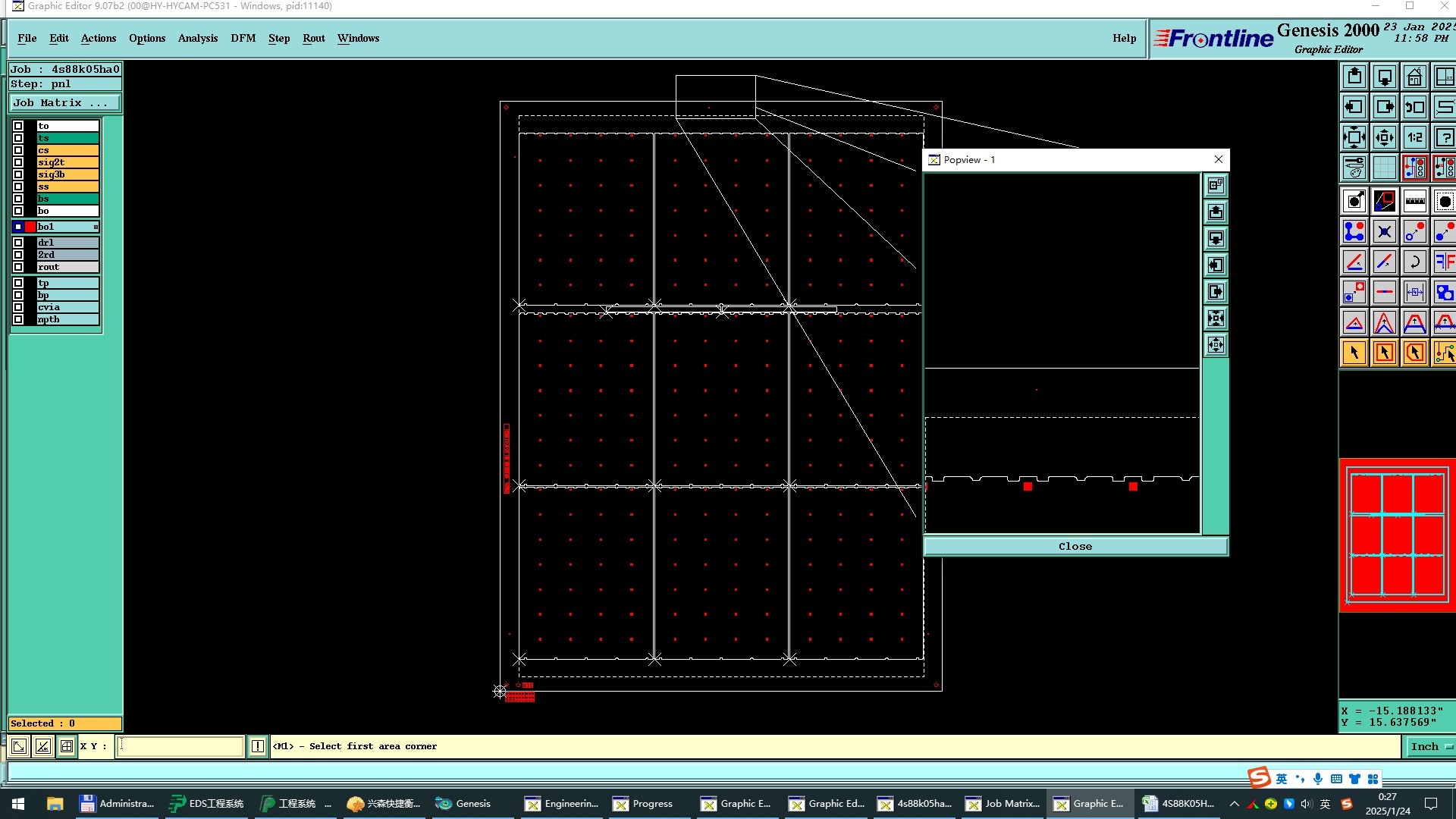This screenshot has height=819, width=1456.
Task: Focus the X Y coordinate input field
Action: click(180, 746)
